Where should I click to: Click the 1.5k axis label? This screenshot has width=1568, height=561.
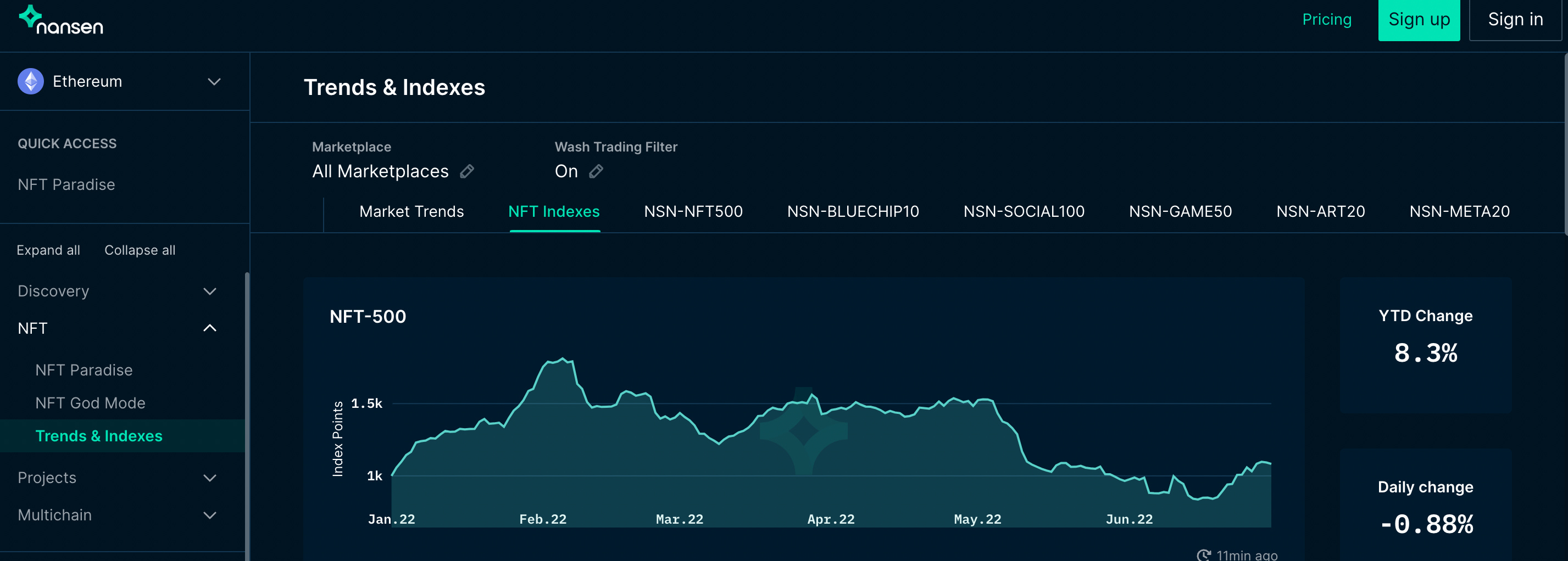click(x=366, y=403)
